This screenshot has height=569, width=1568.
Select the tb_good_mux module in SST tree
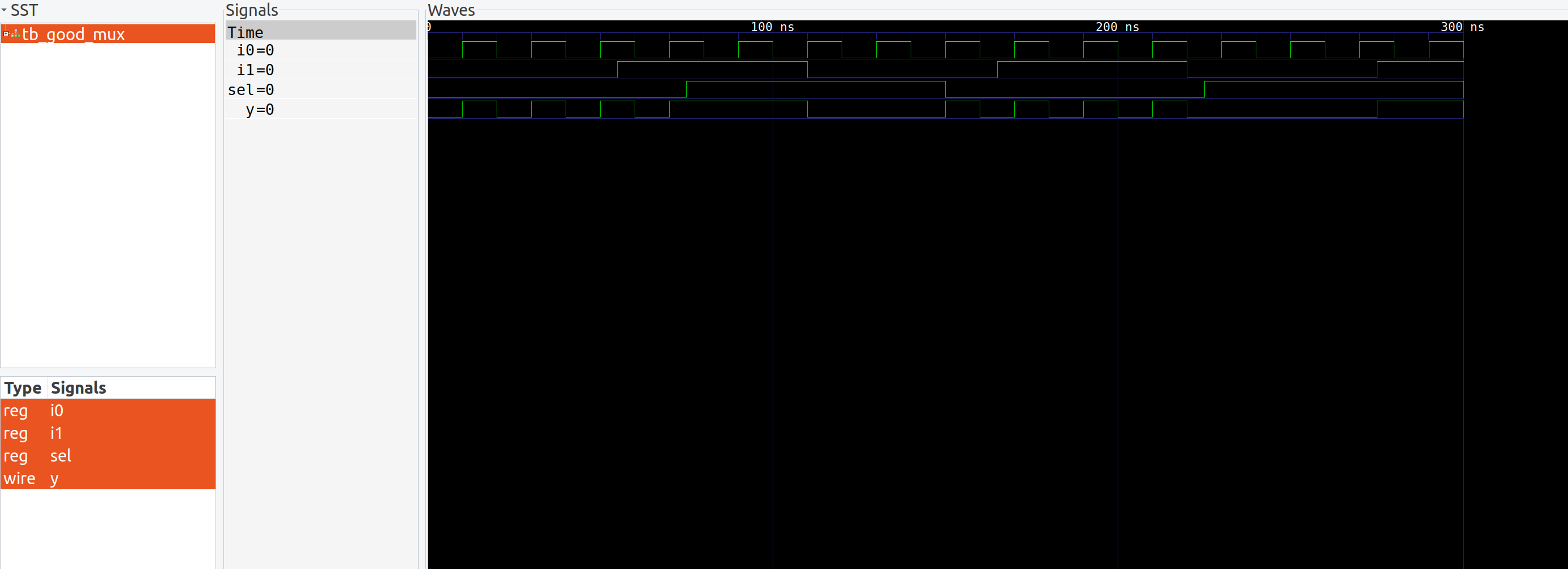(73, 35)
